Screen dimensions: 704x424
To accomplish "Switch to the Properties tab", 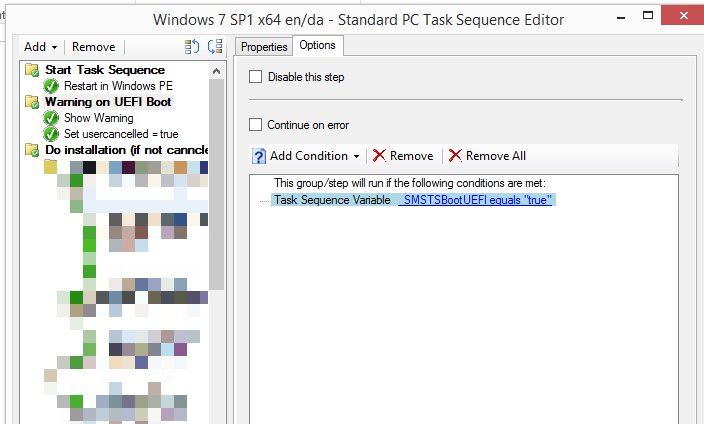I will pyautogui.click(x=264, y=47).
